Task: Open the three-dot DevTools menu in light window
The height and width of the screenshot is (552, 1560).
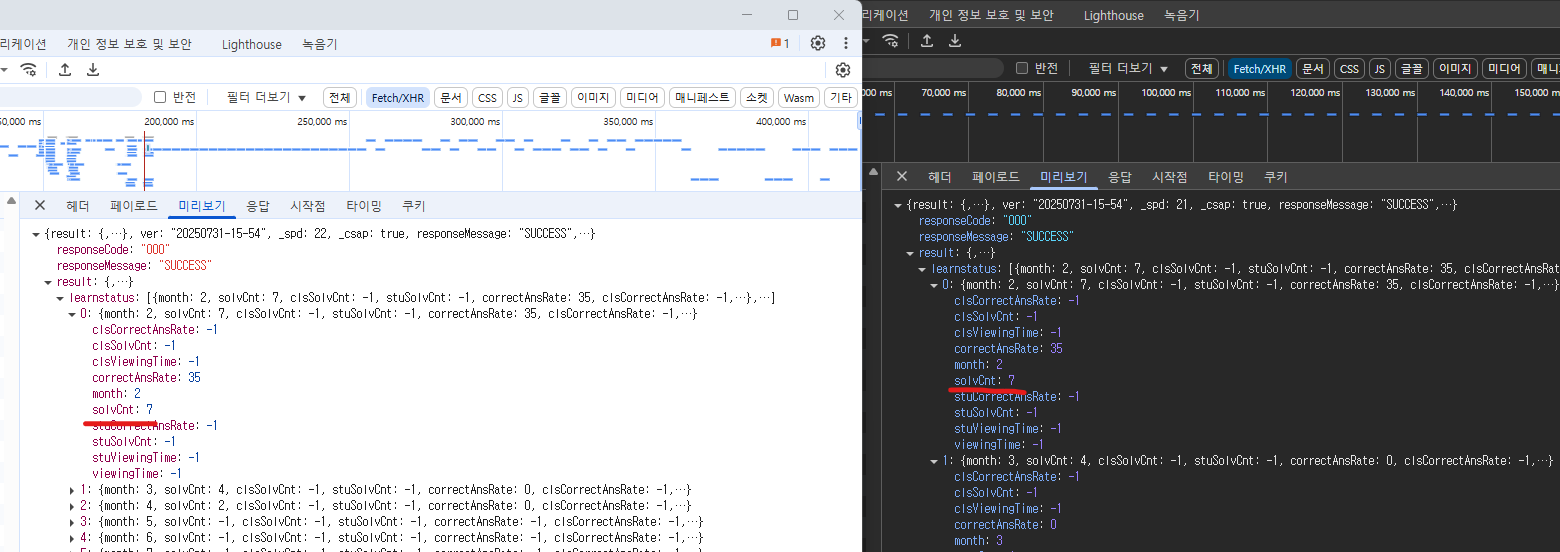Action: click(x=846, y=43)
